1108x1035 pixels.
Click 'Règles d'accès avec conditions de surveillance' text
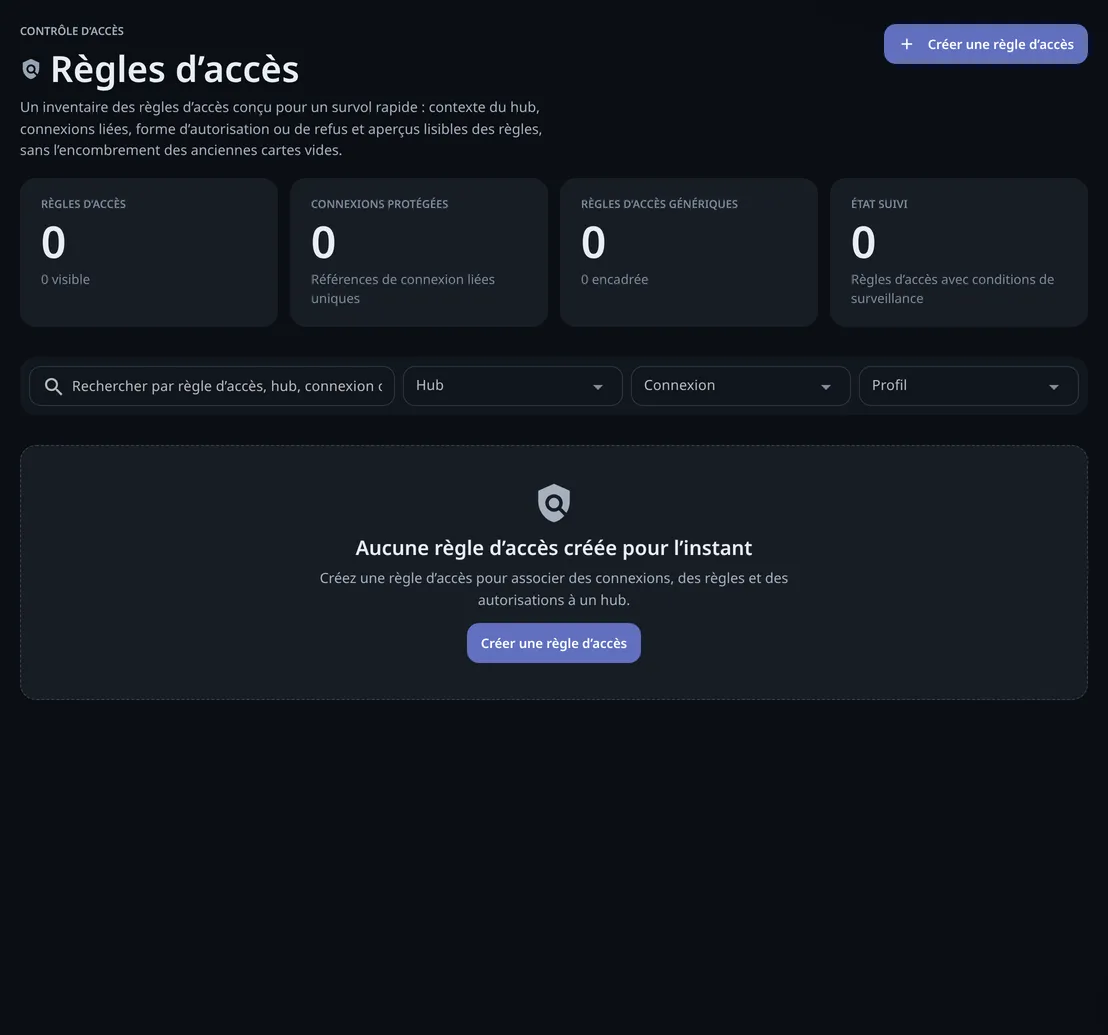tap(953, 289)
